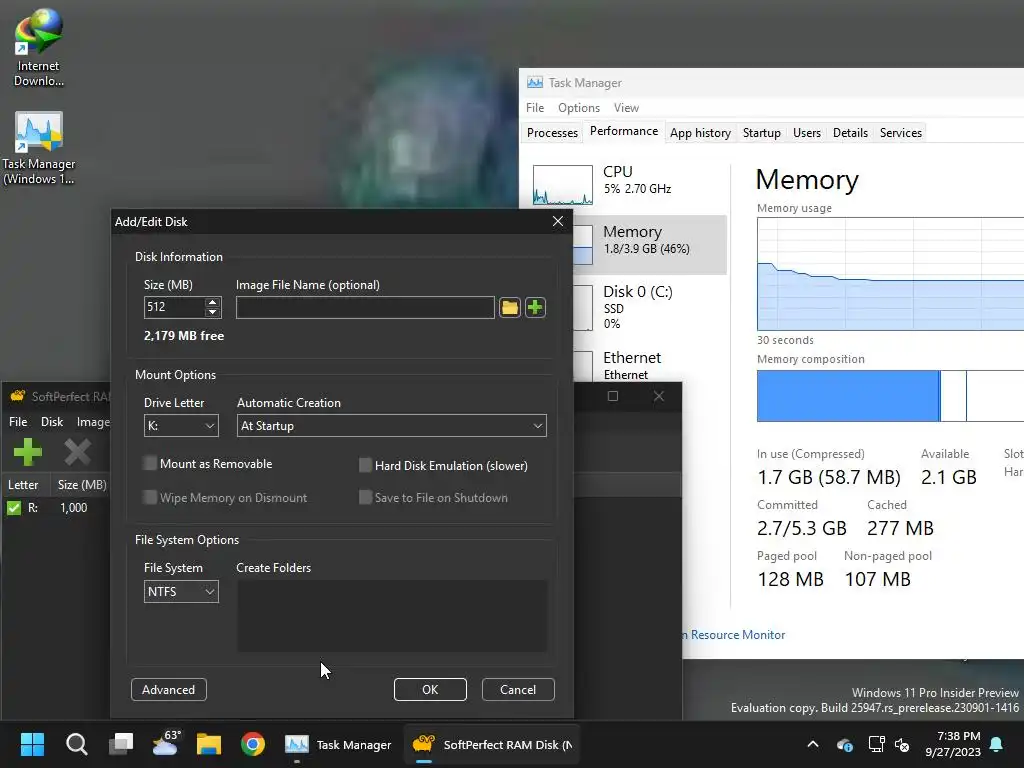Open the clock showing 7:38 PM
1024x768 pixels.
click(953, 744)
